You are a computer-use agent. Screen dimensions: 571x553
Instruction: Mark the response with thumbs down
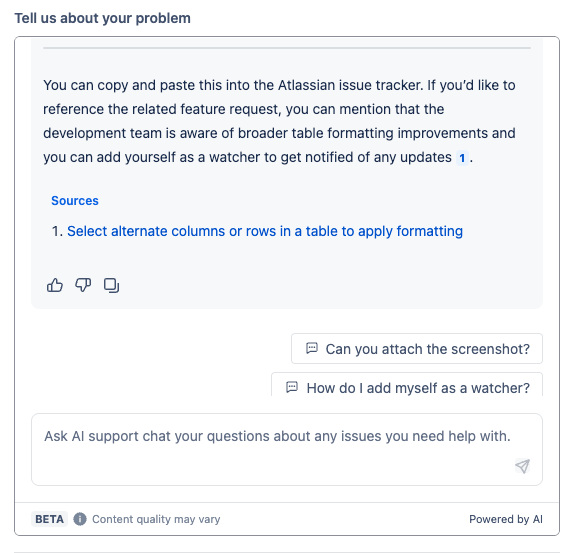click(x=83, y=285)
